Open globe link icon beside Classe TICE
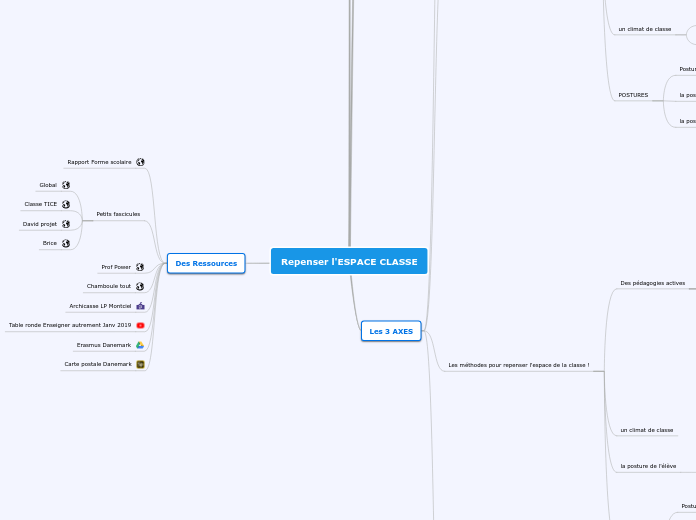Screen dimensions: 696x520 66,204
